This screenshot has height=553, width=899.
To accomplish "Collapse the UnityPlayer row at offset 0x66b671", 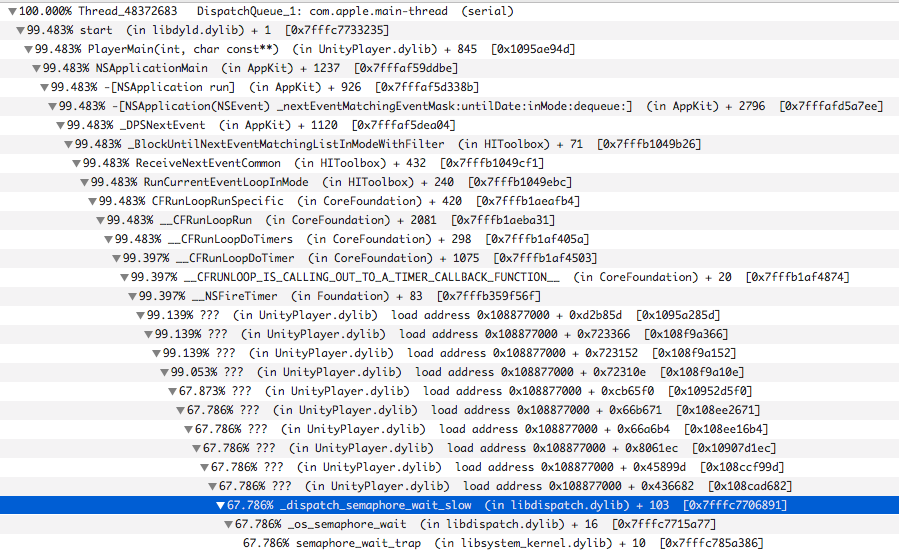I will pyautogui.click(x=181, y=410).
